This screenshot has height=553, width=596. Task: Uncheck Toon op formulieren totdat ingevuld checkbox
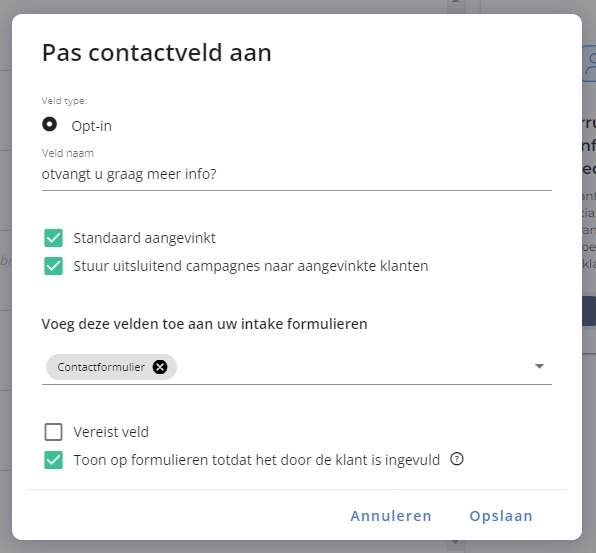[x=53, y=460]
